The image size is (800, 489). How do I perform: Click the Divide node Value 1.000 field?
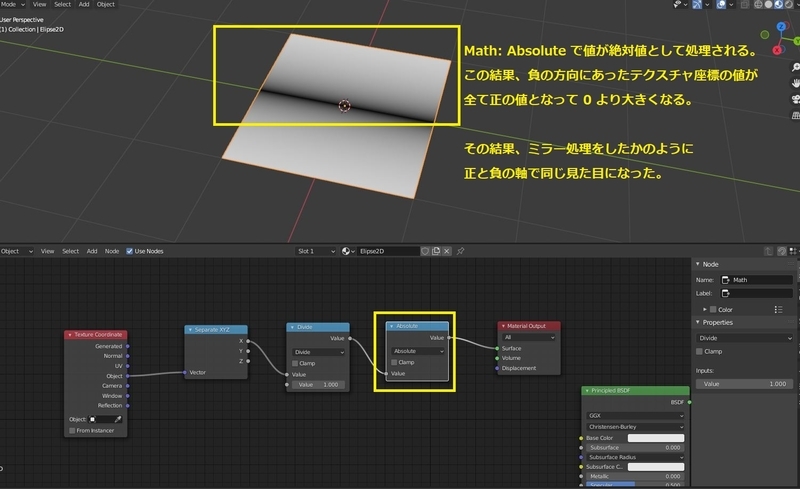click(x=318, y=385)
